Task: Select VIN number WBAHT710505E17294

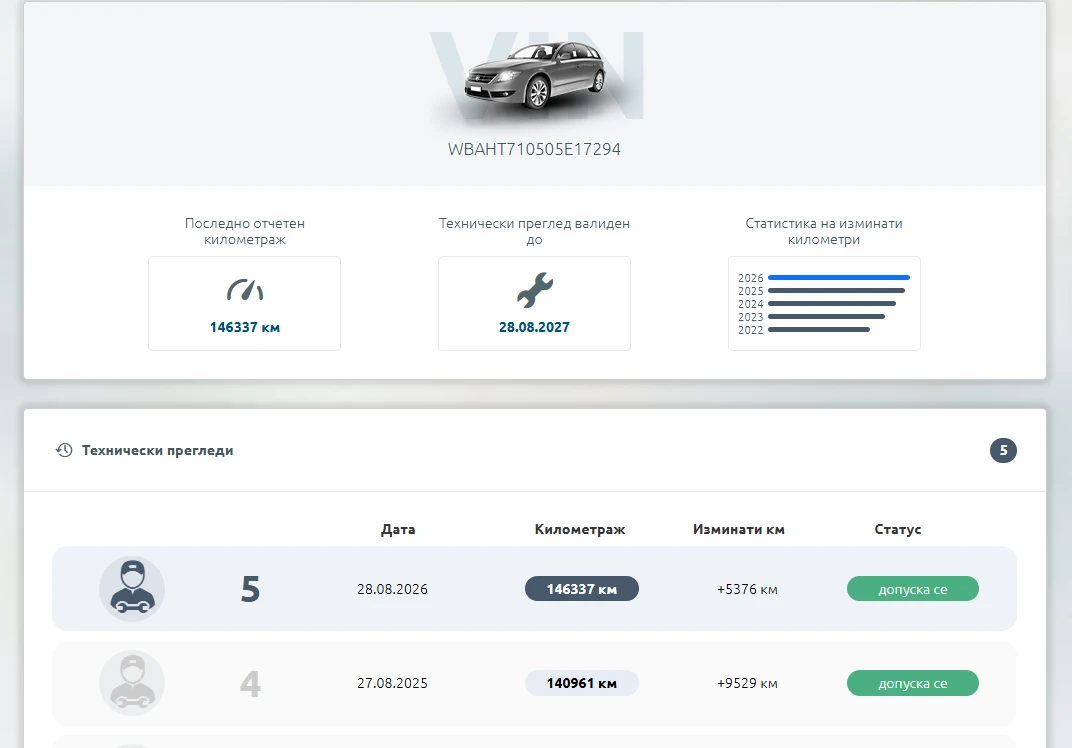Action: (x=534, y=149)
